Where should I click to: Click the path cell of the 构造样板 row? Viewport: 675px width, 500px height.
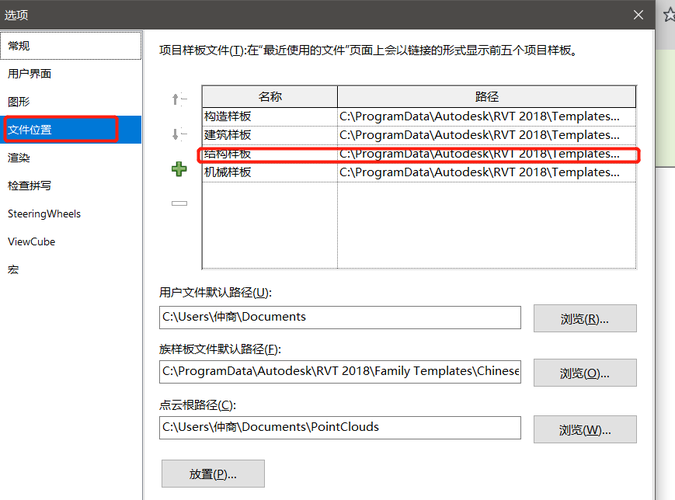coord(487,116)
